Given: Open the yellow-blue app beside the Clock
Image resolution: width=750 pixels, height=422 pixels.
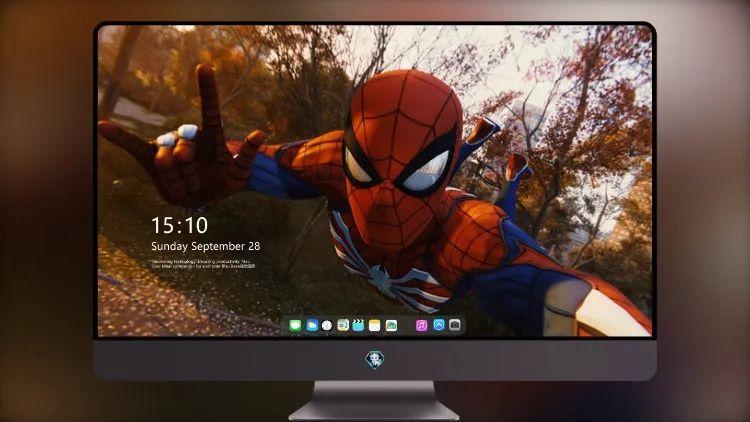Looking at the screenshot, I should point(343,326).
